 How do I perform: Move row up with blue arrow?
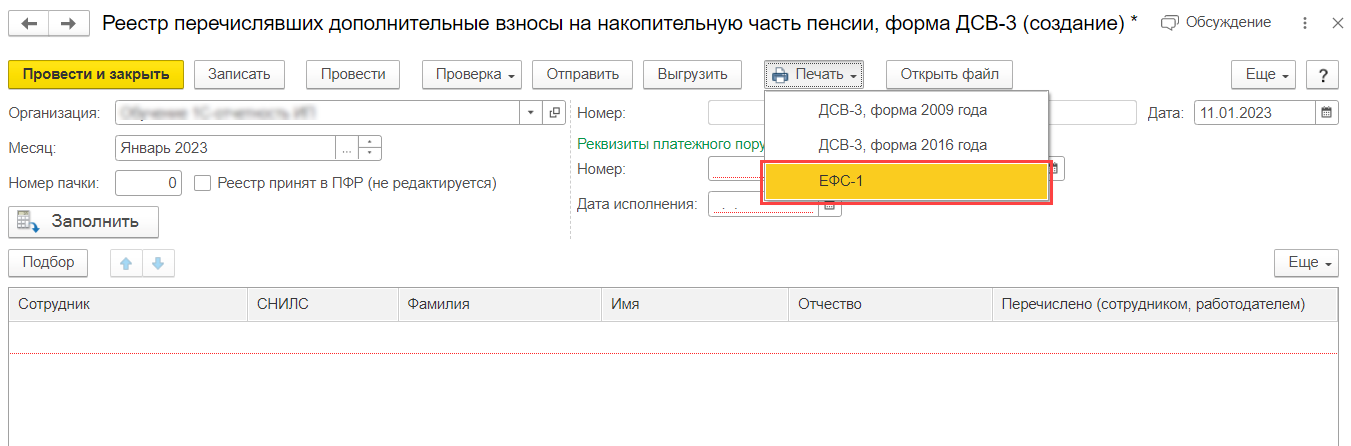coord(126,263)
